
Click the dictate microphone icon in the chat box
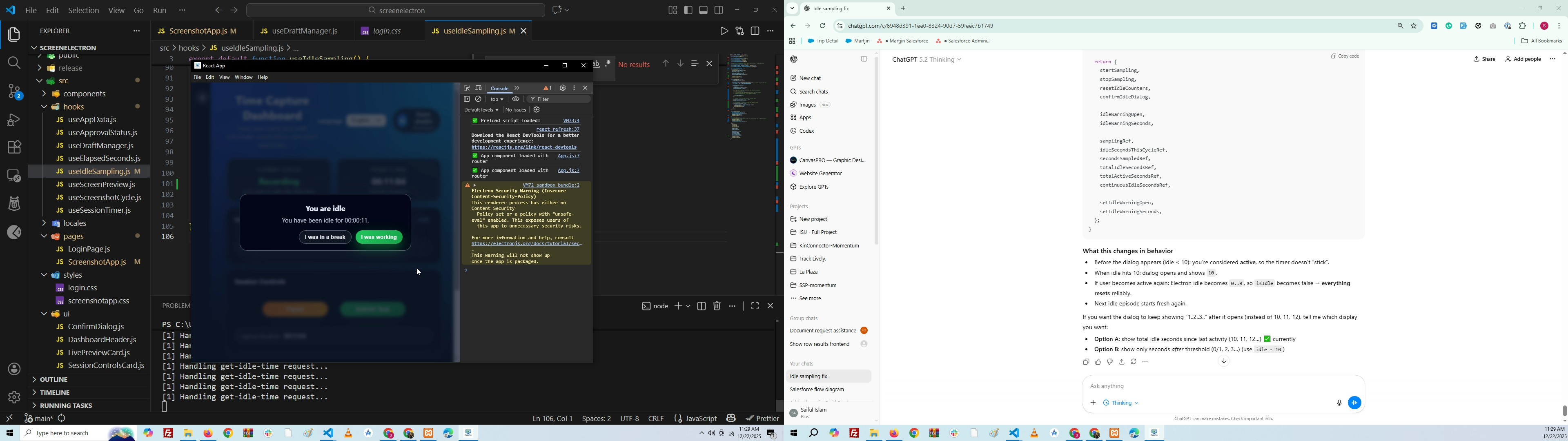1339,403
